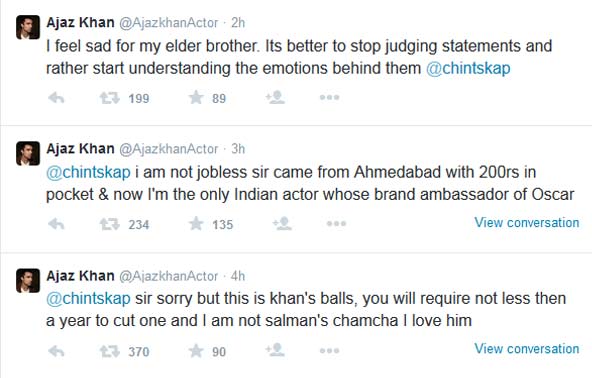
Task: Open more options on first tweet
Action: coord(329,97)
